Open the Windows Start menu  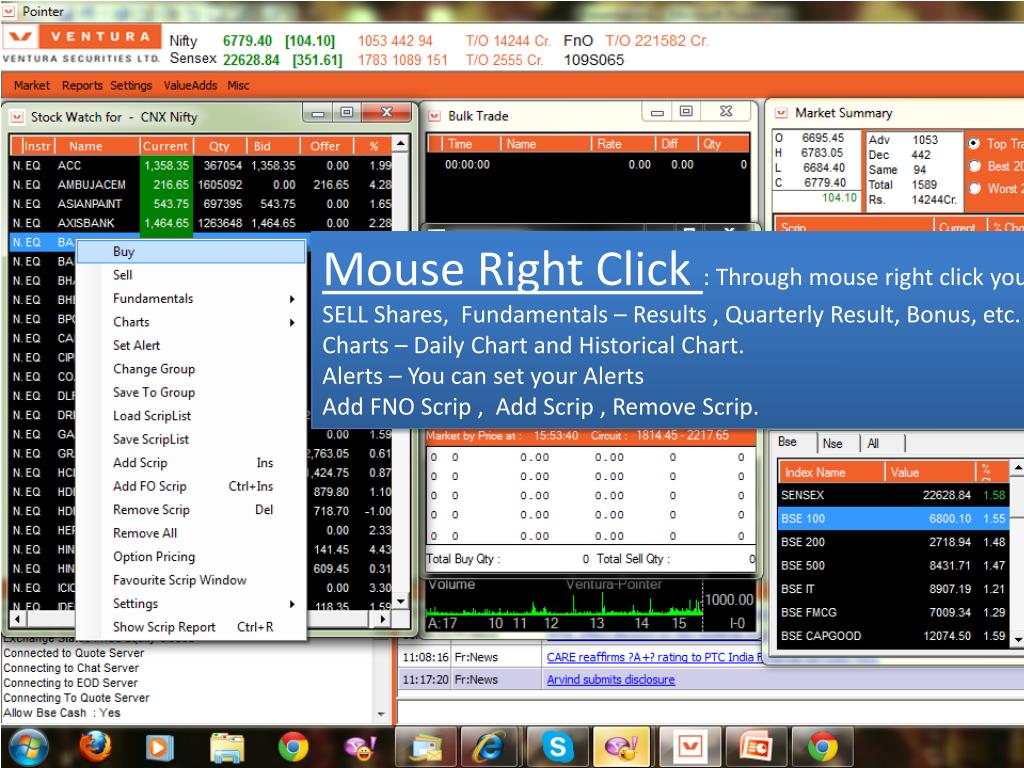click(27, 747)
